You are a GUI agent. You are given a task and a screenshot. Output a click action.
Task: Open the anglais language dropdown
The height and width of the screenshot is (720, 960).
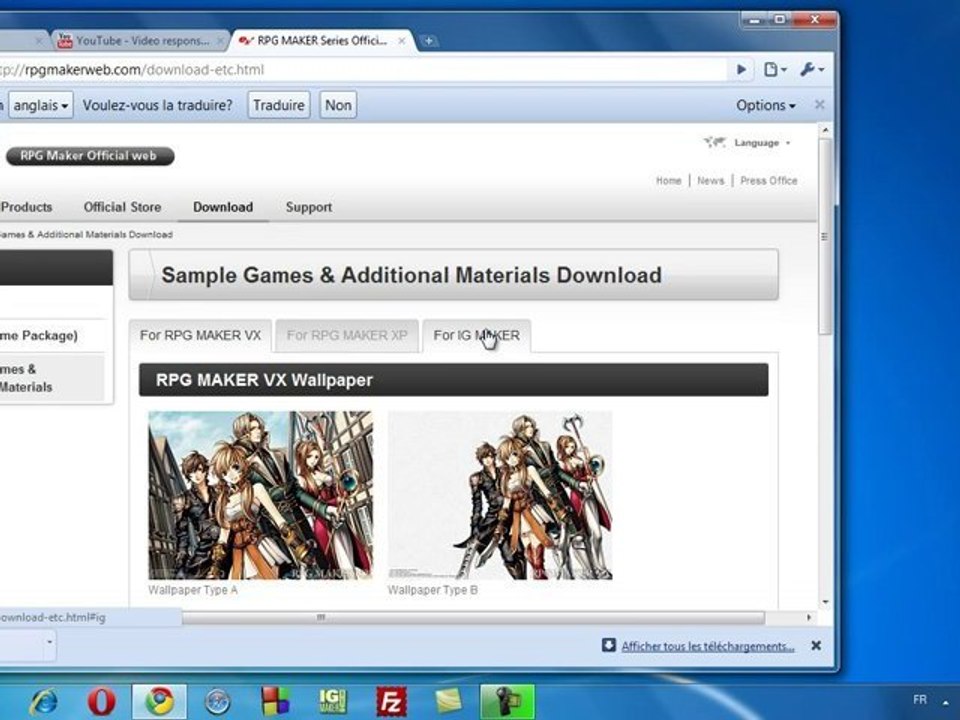pos(41,105)
